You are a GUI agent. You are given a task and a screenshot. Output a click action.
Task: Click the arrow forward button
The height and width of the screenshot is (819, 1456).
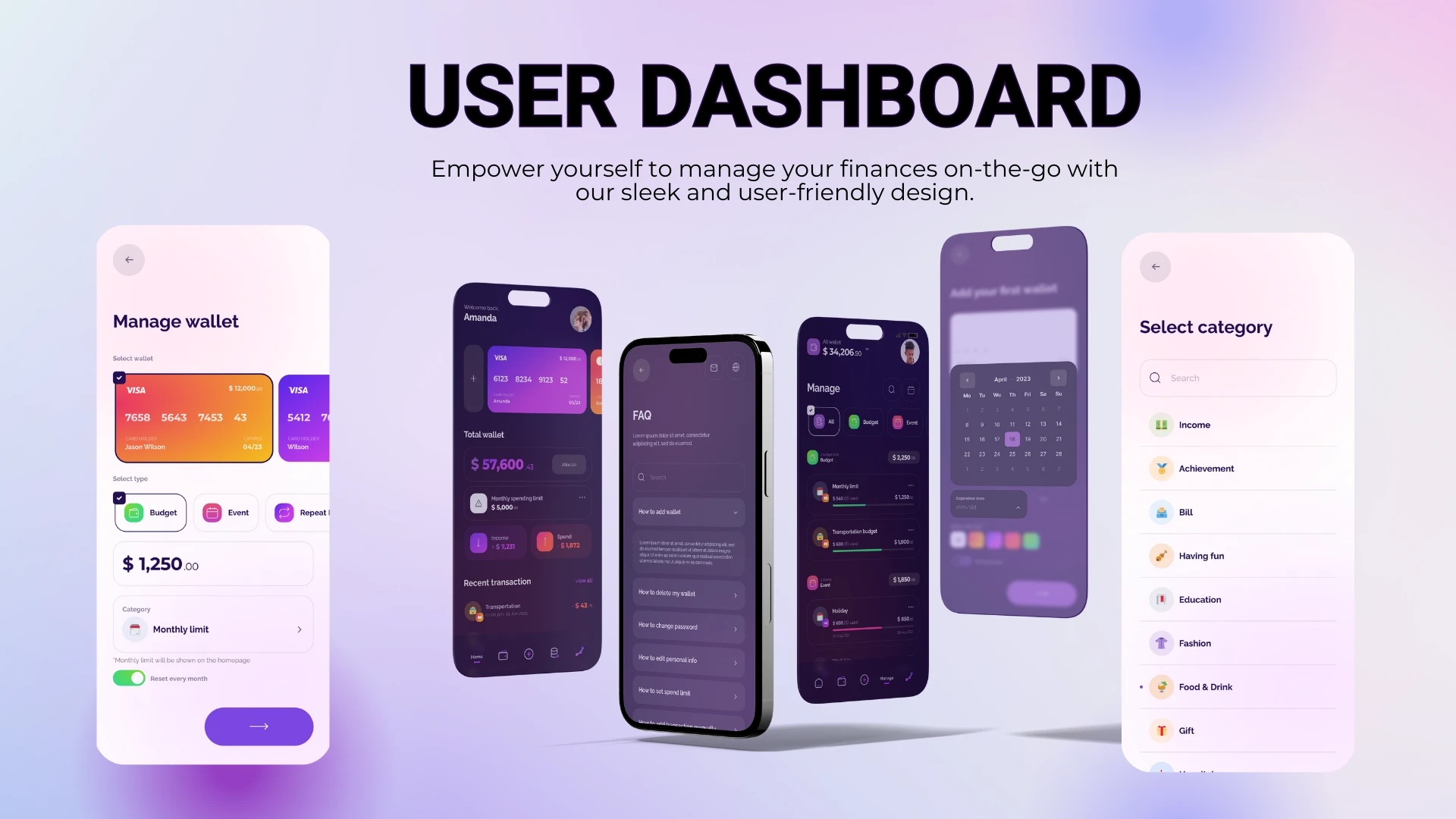tap(259, 726)
